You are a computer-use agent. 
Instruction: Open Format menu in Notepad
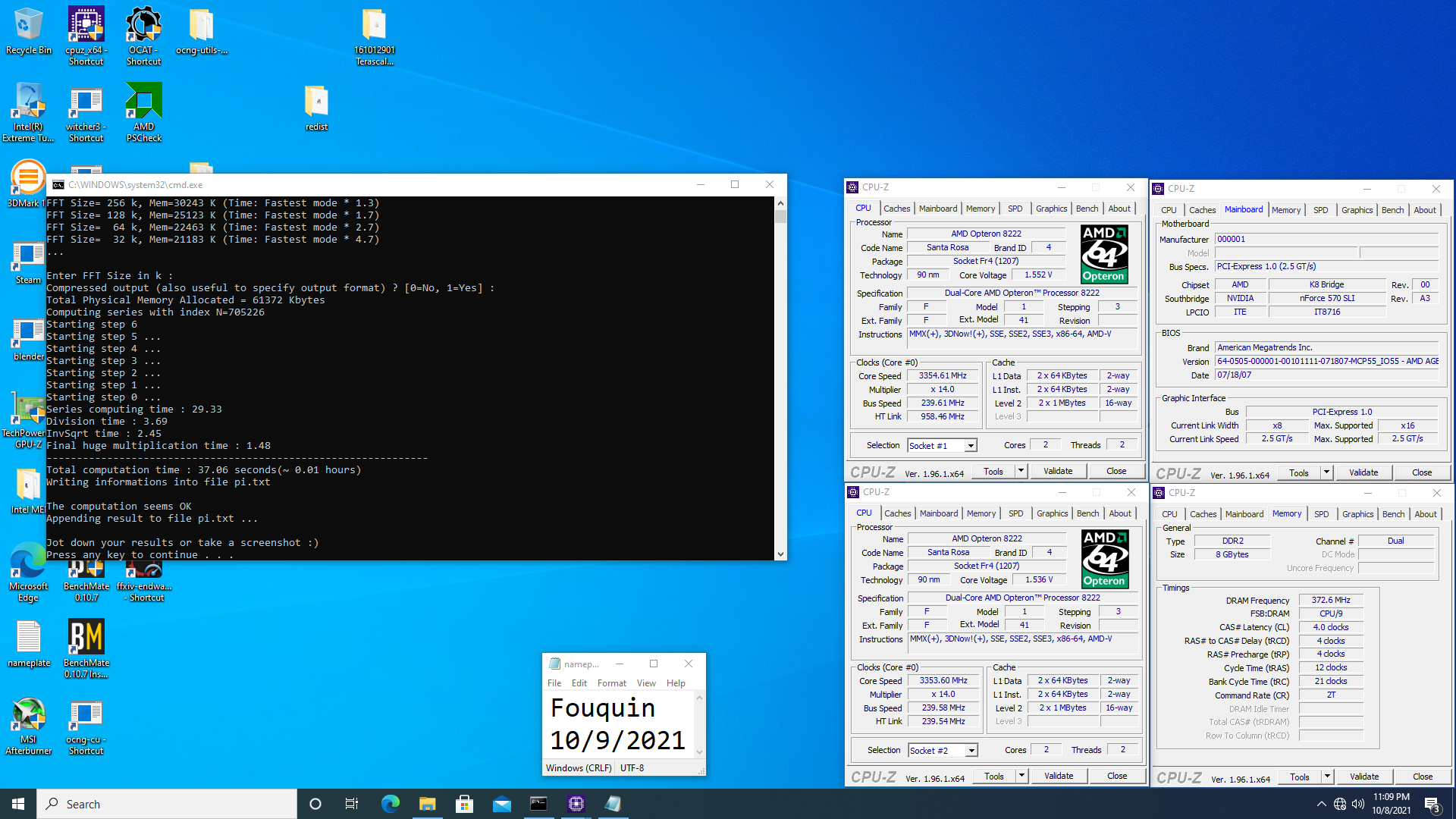coord(611,683)
